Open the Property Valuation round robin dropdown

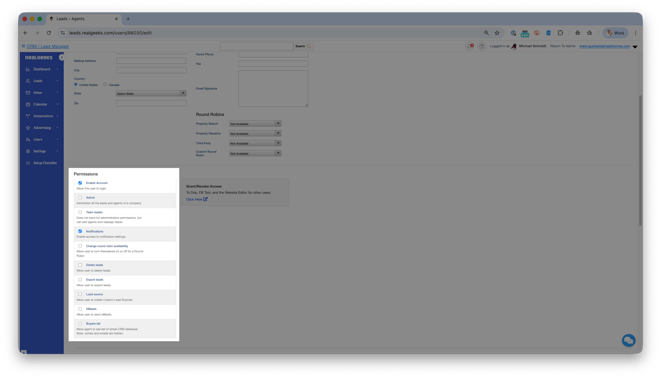(255, 134)
